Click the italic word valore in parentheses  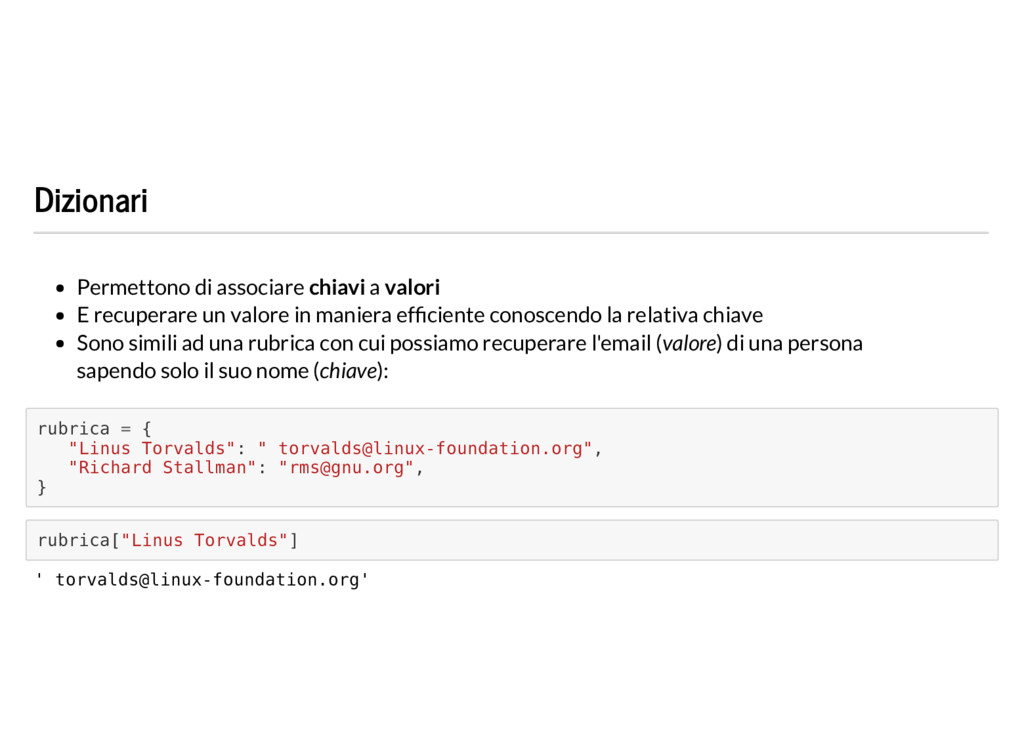point(690,343)
